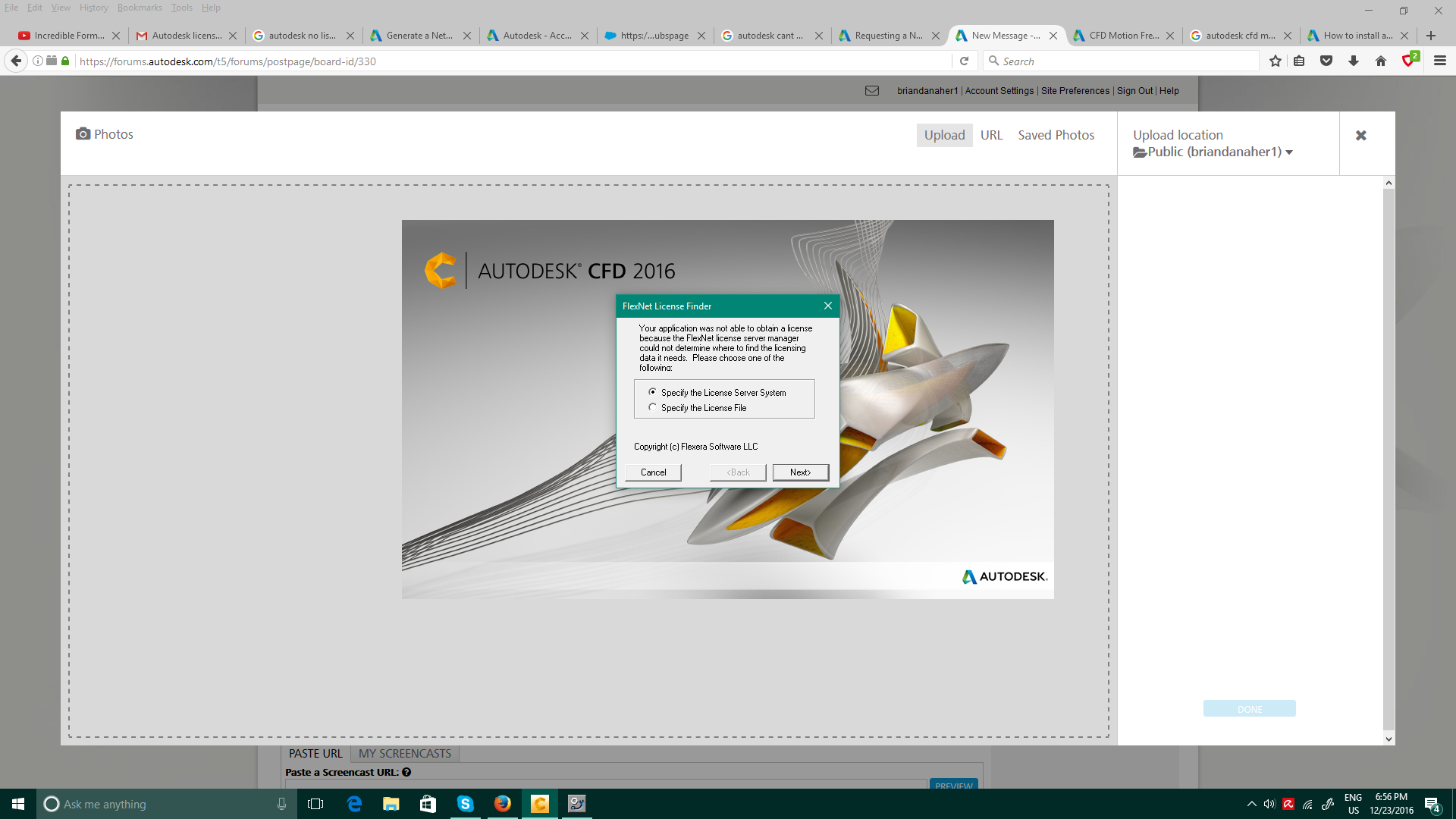
Task: Click the Firefox home icon
Action: point(1381,61)
